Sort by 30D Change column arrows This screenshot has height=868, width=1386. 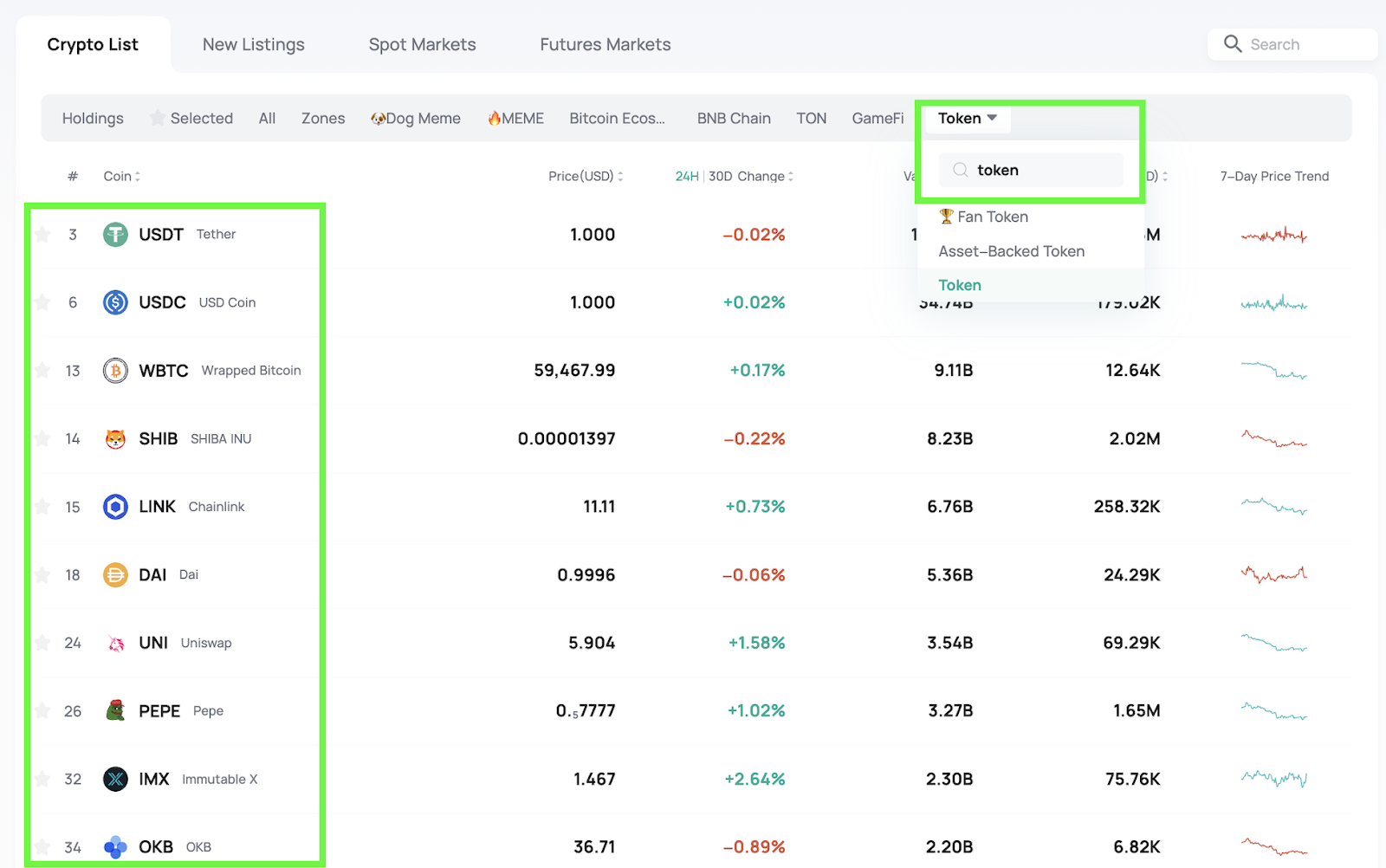pyautogui.click(x=791, y=177)
